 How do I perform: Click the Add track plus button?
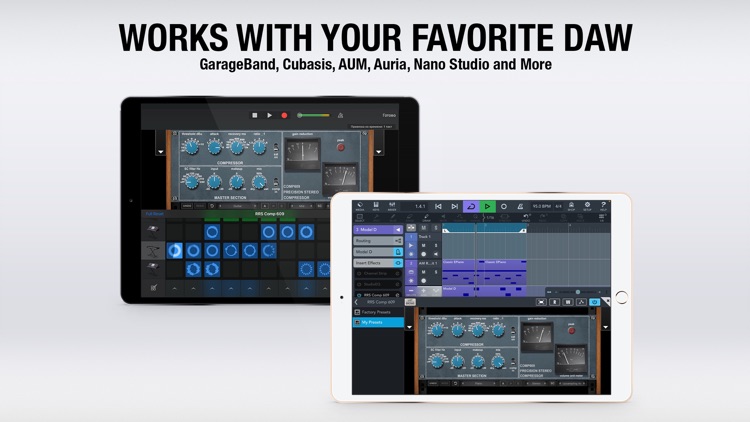(423, 290)
